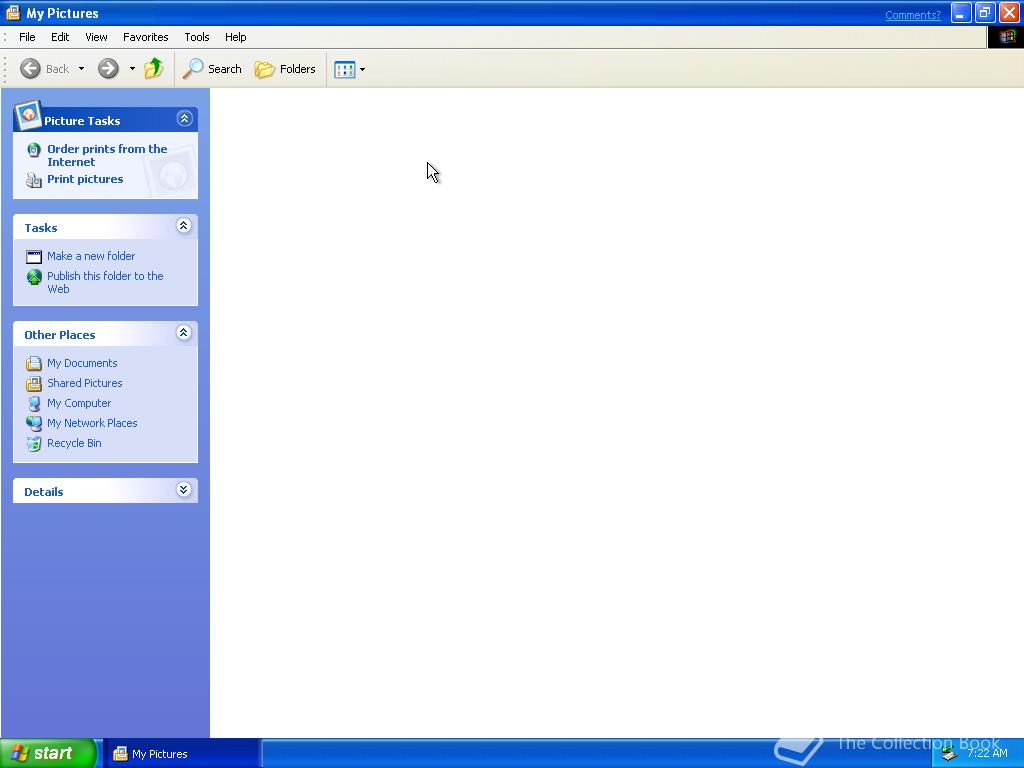Click My Pictures taskbar button
Viewport: 1024px width, 768px height.
click(182, 754)
